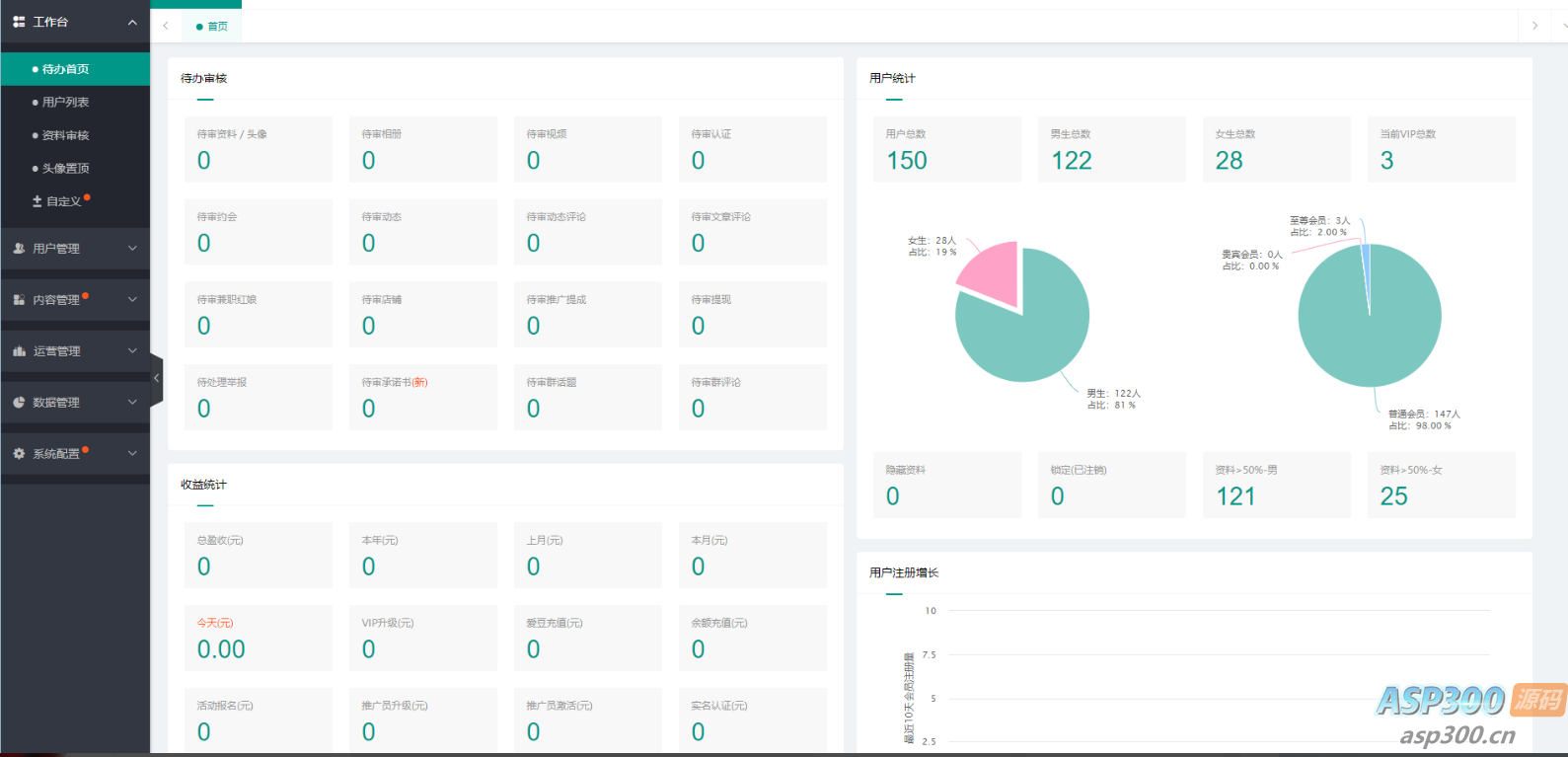Click the 数据管理 pie chart icon
1568x757 pixels.
[19, 403]
